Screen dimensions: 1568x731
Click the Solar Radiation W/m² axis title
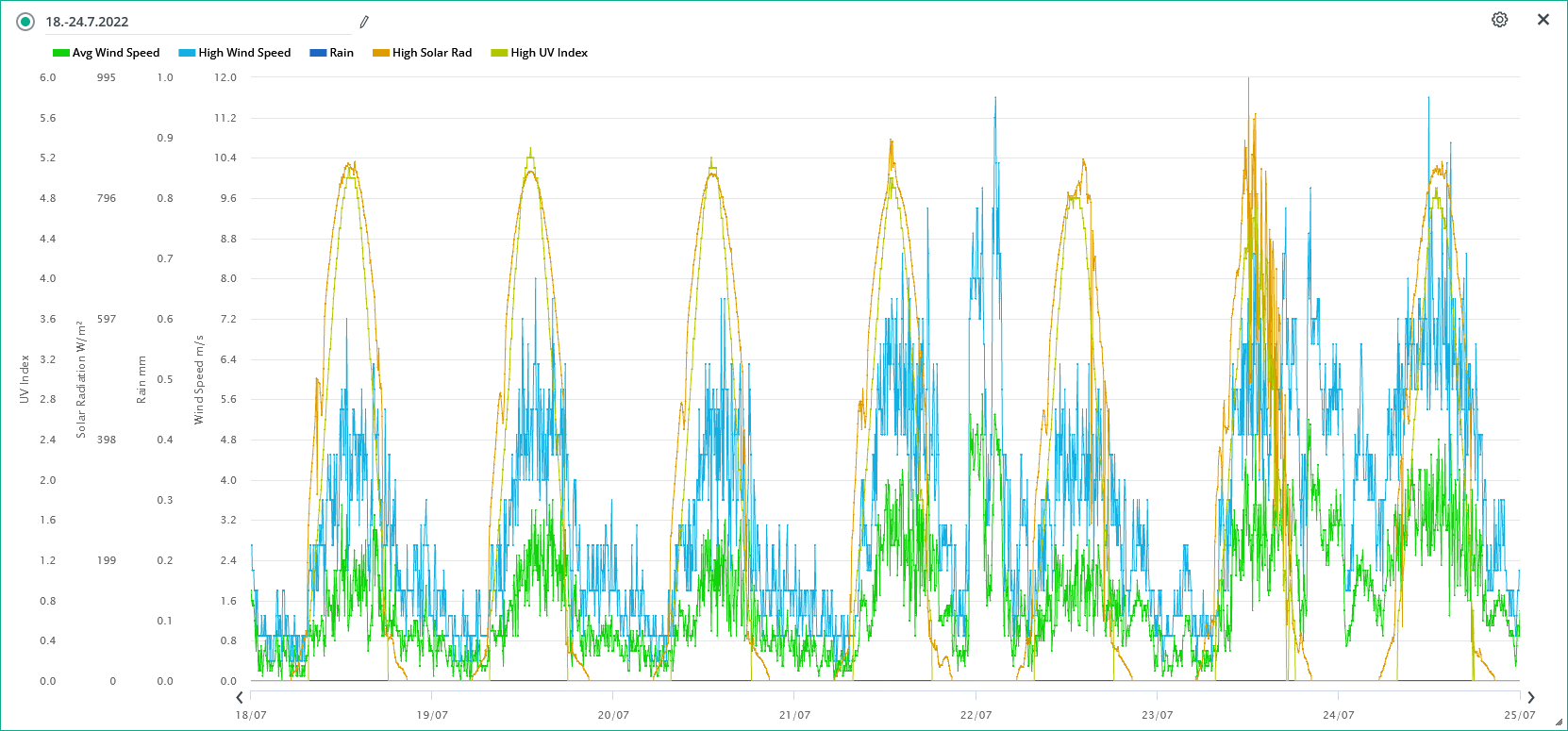[81, 379]
